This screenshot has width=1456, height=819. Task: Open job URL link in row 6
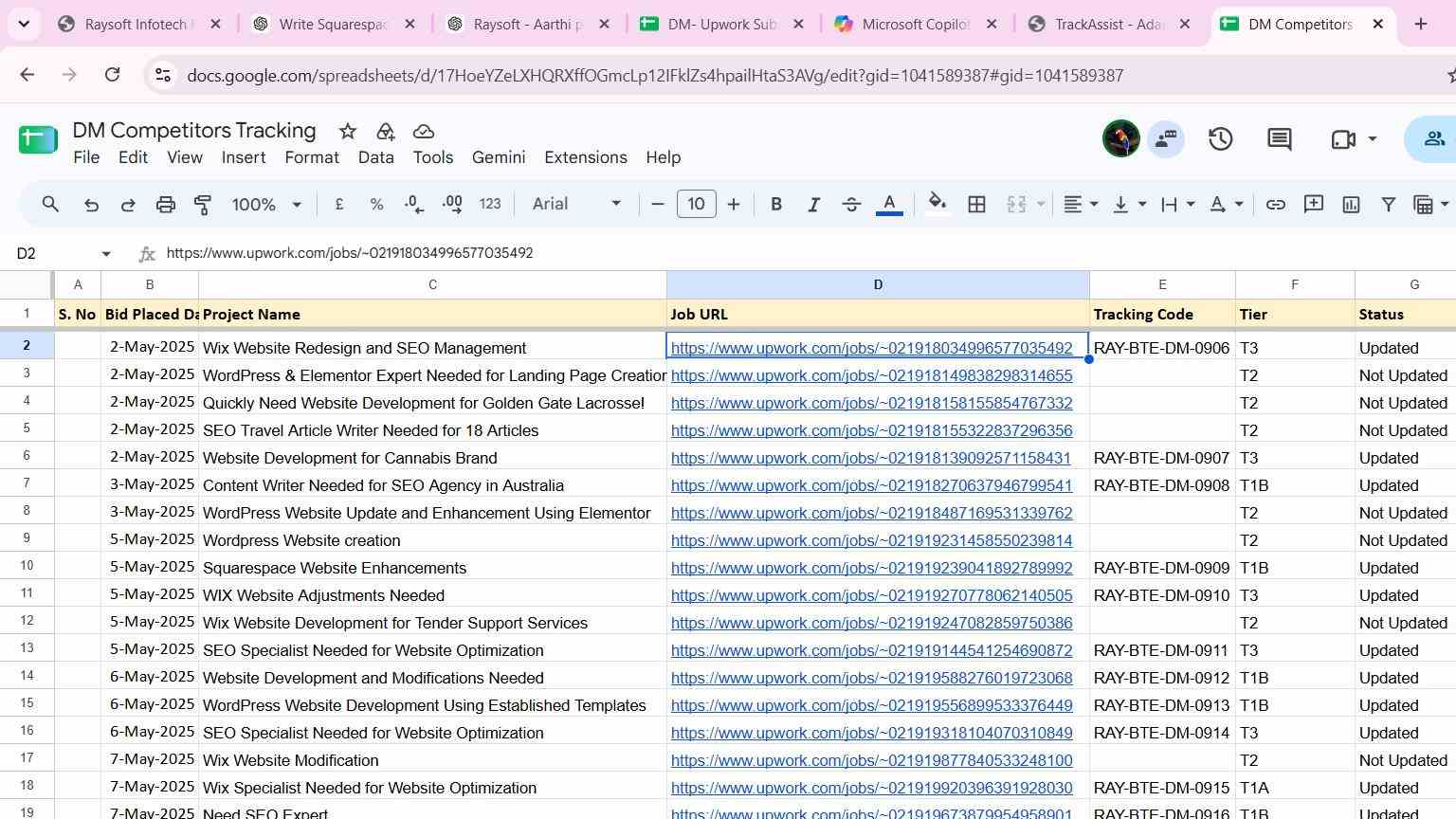[870, 458]
